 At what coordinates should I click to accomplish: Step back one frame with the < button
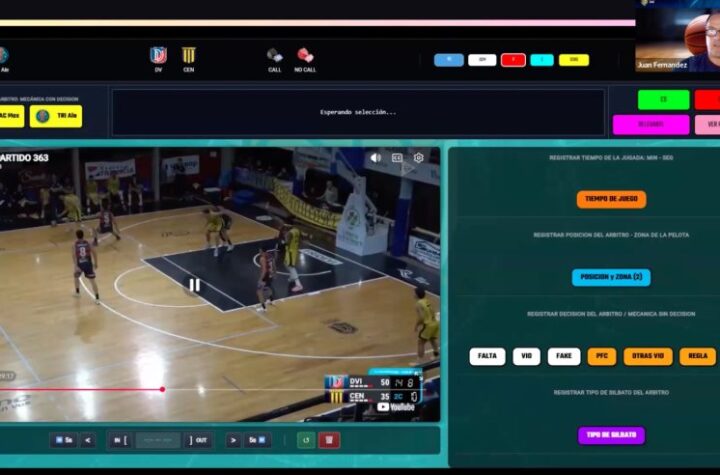point(88,440)
